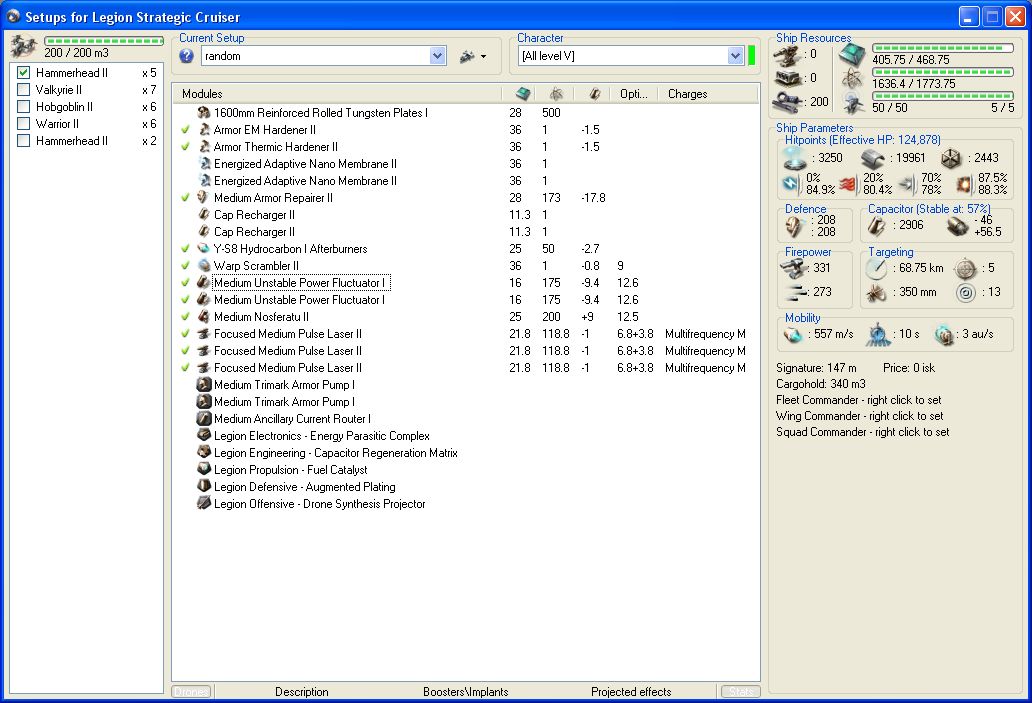Switch to the Description tab
Viewport: 1032px width, 703px height.
[x=301, y=692]
